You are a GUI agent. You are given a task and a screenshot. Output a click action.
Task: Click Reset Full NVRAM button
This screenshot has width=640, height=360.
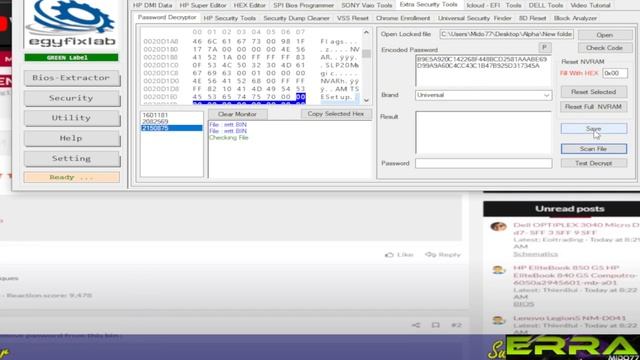(x=593, y=107)
